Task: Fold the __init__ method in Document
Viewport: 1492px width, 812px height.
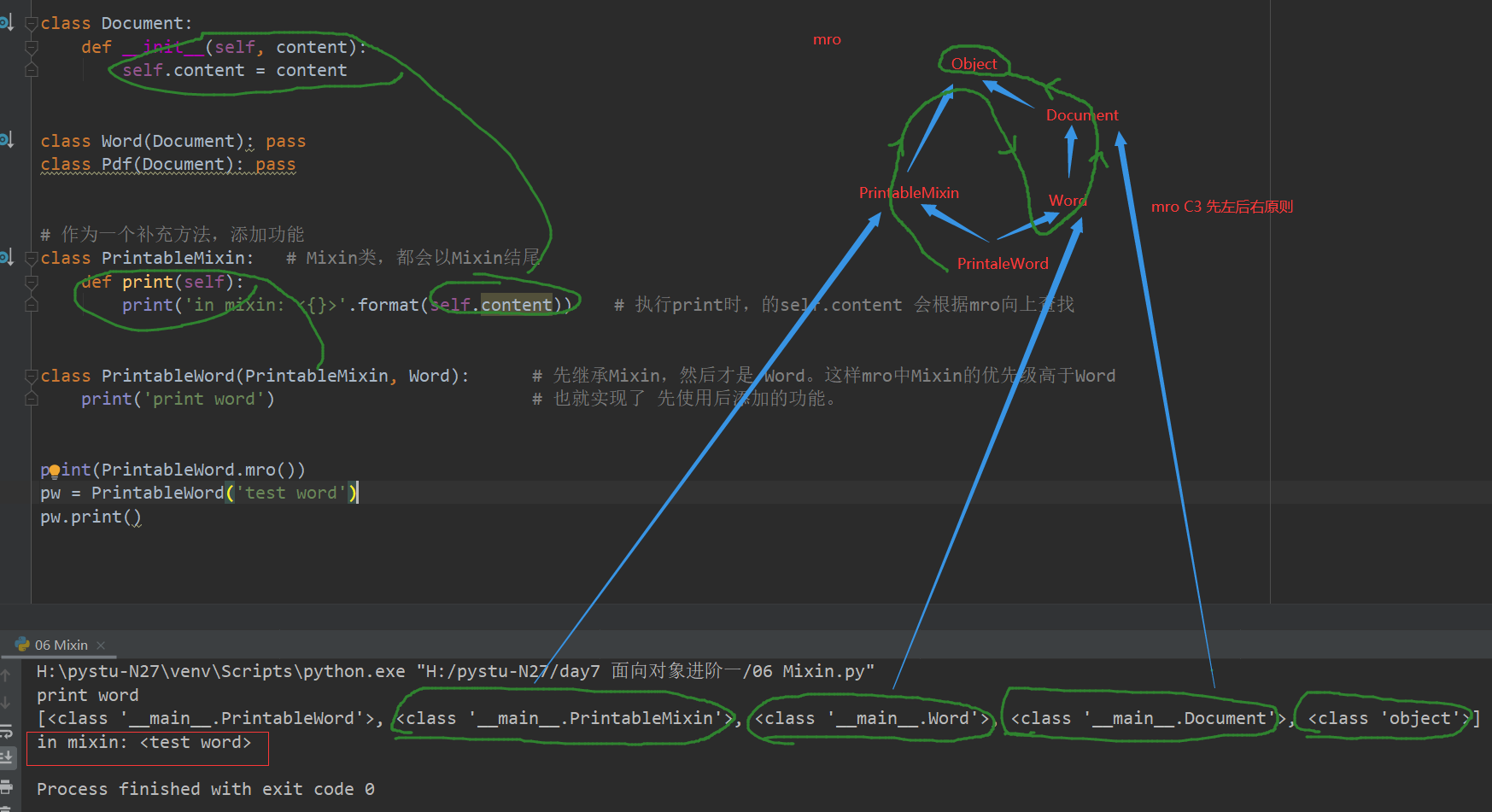Action: point(32,48)
